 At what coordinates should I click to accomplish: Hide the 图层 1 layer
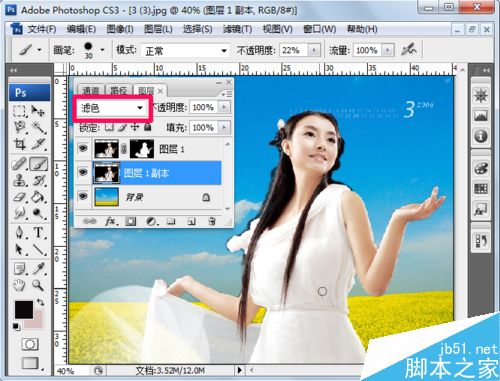coord(83,148)
